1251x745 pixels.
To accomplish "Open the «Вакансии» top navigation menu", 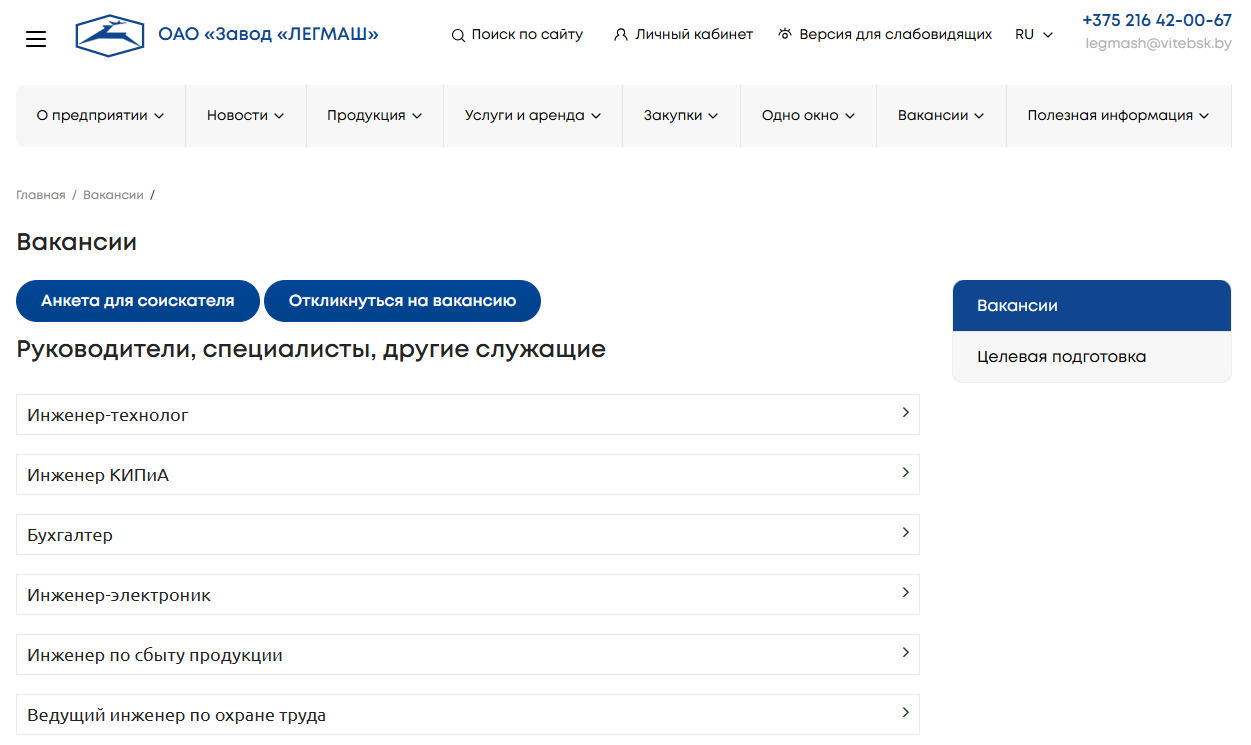I will coord(941,115).
